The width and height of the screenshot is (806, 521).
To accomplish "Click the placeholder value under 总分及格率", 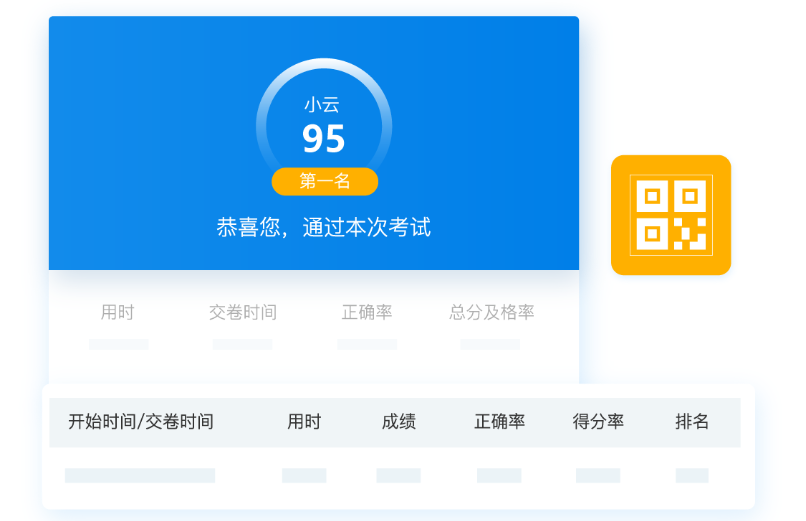I will (x=490, y=344).
